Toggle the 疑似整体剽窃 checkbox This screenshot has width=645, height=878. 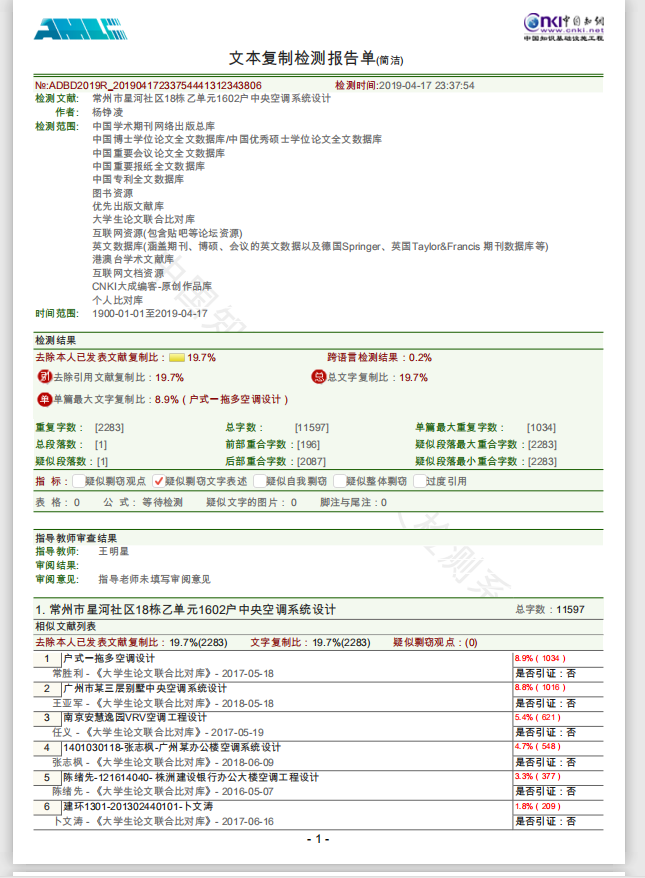pos(339,481)
